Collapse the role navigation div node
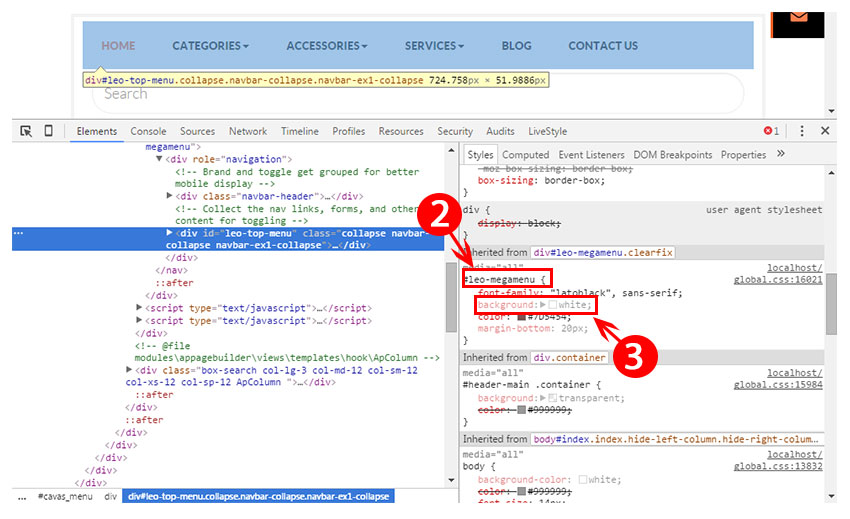Viewport: 850px width, 519px height. (158, 160)
